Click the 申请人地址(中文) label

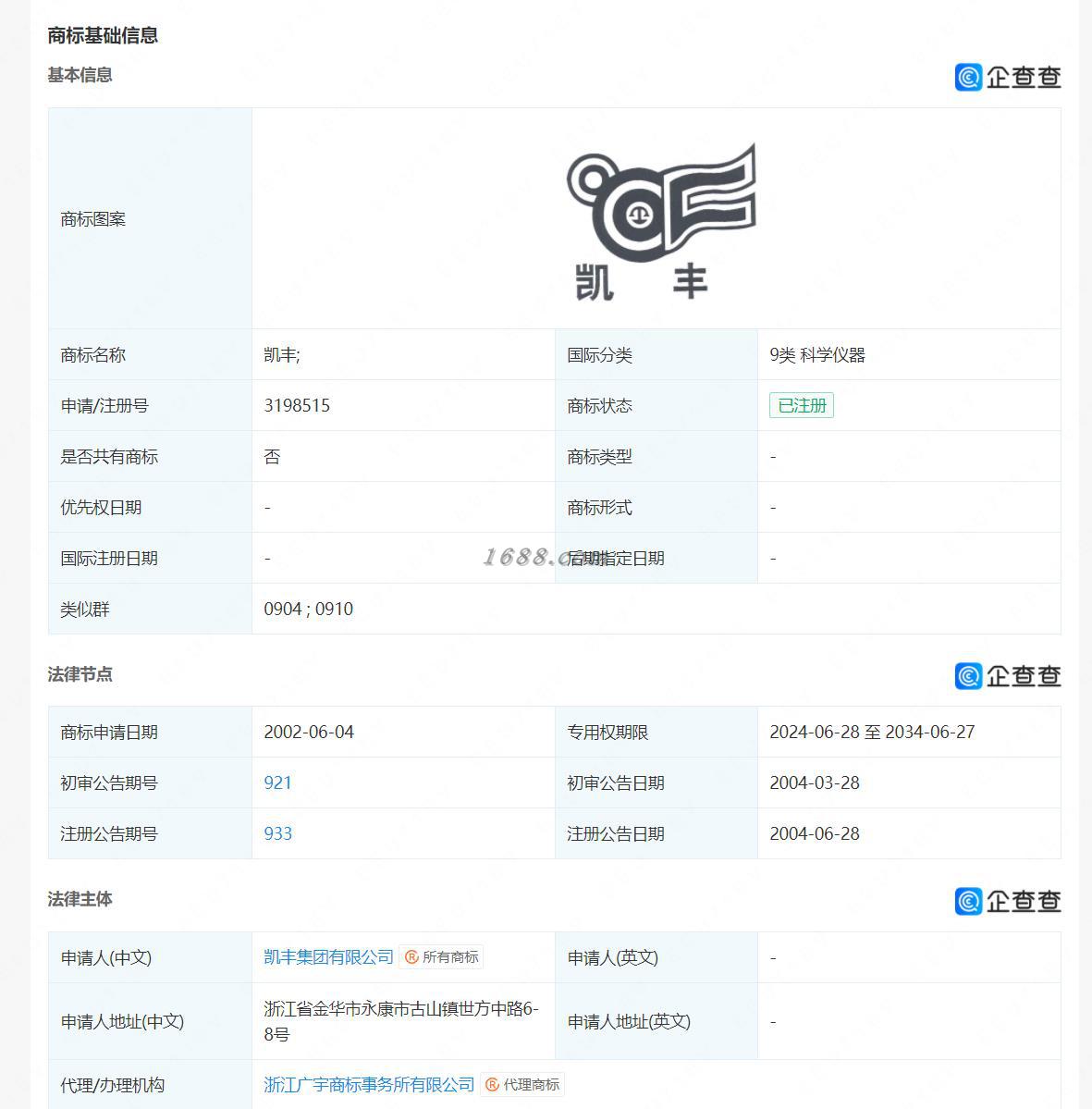(x=122, y=1021)
